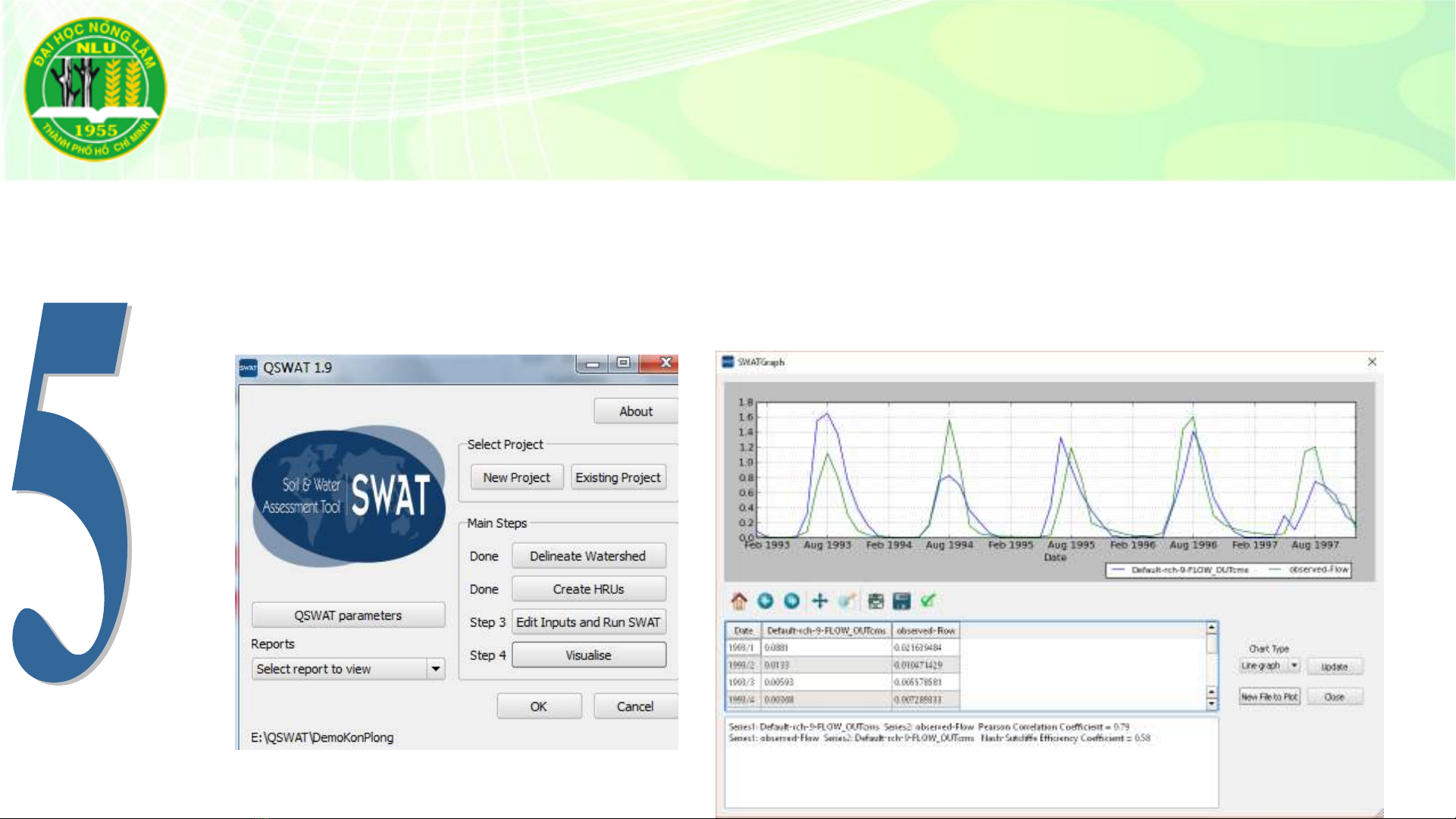Viewport: 1456px width, 819px height.
Task: Maximize the QSWAT 1.9 window
Action: click(623, 364)
